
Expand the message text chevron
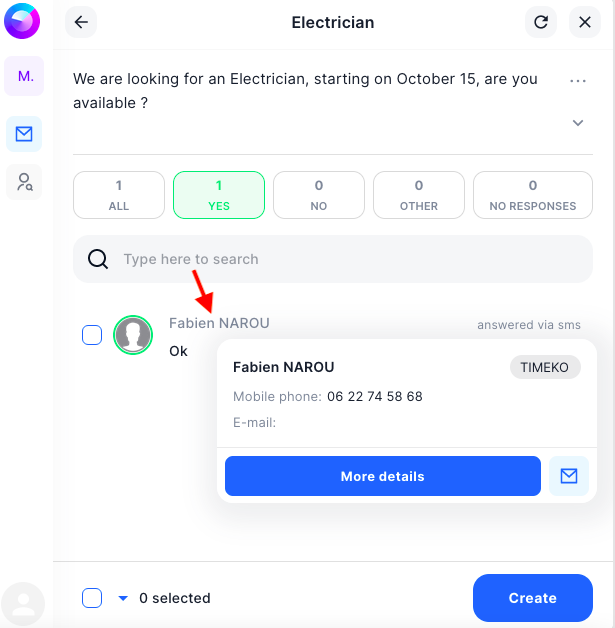(x=578, y=123)
